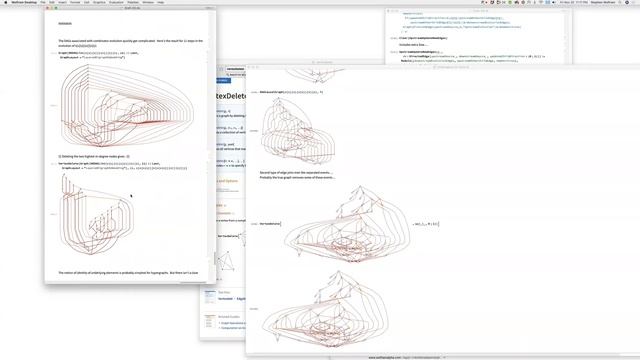Click 'The notion of identity of underlying elements' text
This screenshot has width=640, height=360.
(x=128, y=272)
